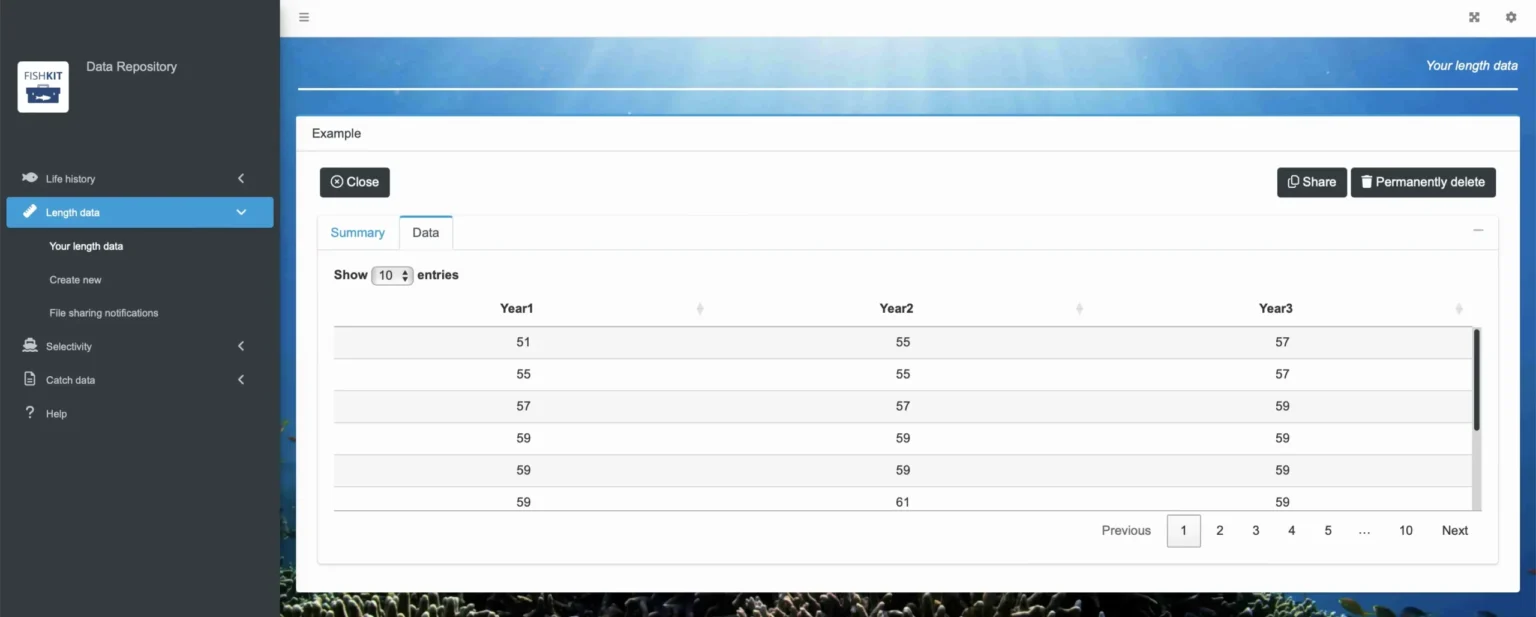Click the Year2 cell showing 61
The height and width of the screenshot is (617, 1536).
tap(903, 502)
